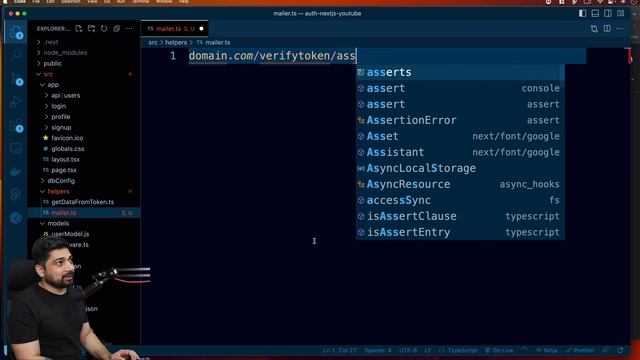Open favicon.ico file
Image resolution: width=640 pixels, height=360 pixels.
pos(84,138)
